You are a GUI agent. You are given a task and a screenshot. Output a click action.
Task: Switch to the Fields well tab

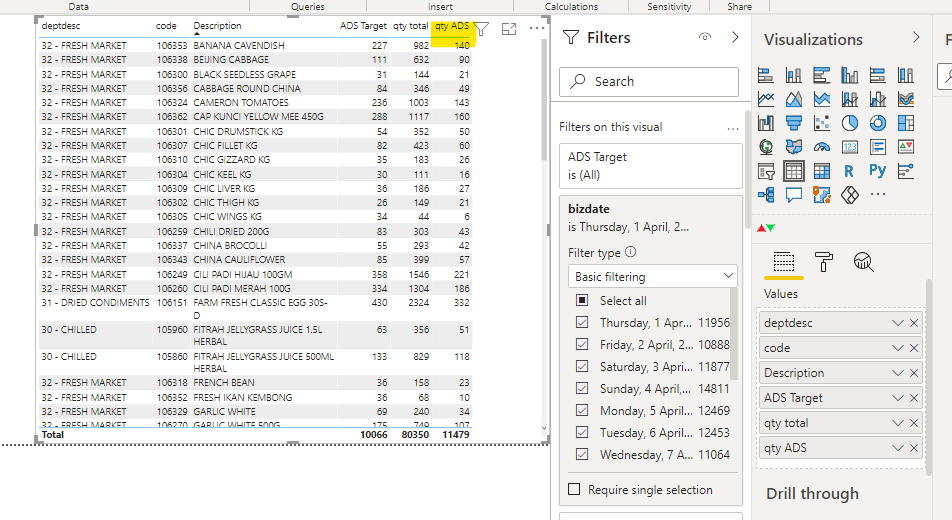coord(783,262)
